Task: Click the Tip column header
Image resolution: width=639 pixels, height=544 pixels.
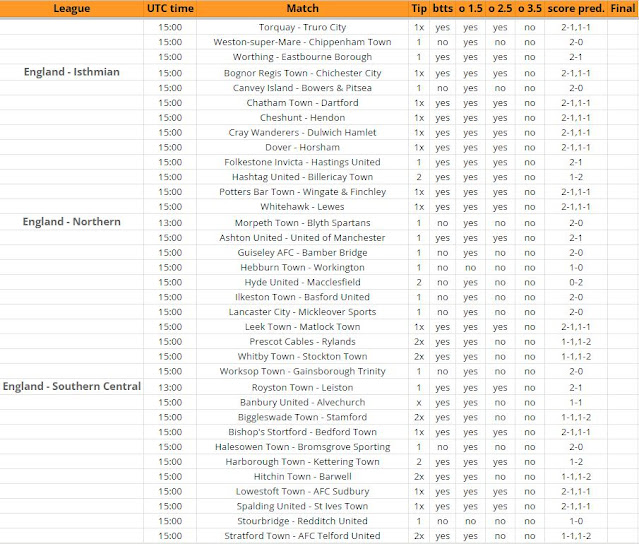Action: 419,9
